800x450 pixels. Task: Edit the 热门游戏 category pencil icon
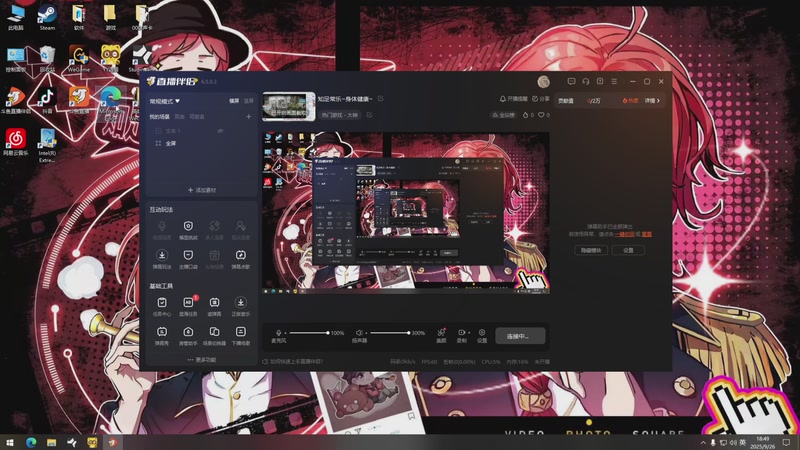click(369, 115)
